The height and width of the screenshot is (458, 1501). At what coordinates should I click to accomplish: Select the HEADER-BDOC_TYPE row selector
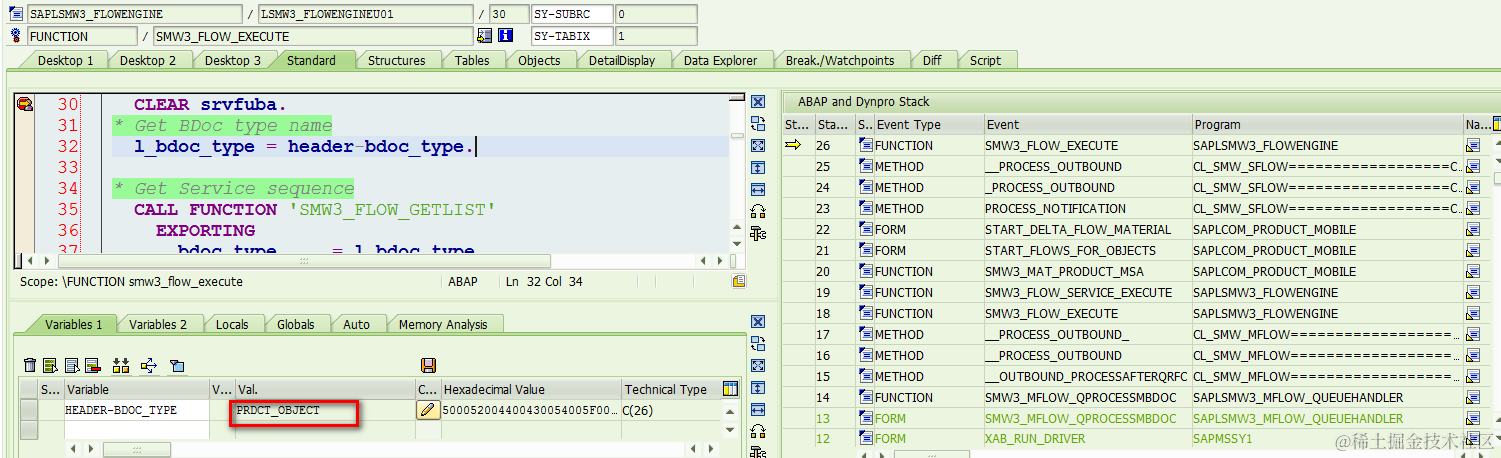[29, 410]
